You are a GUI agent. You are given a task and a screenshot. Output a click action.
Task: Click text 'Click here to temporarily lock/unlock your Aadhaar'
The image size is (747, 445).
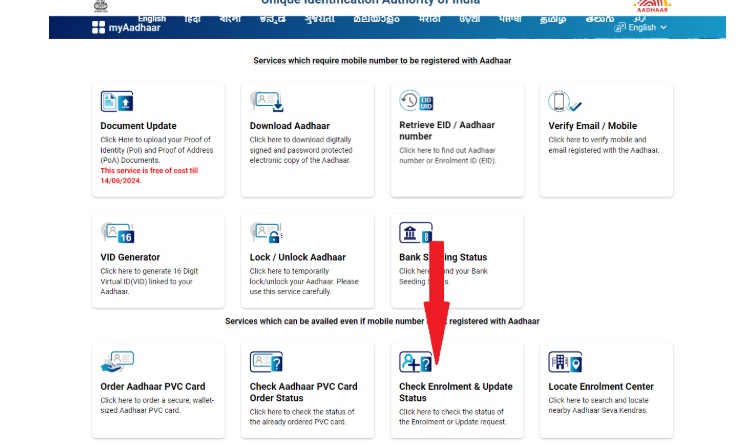click(304, 281)
